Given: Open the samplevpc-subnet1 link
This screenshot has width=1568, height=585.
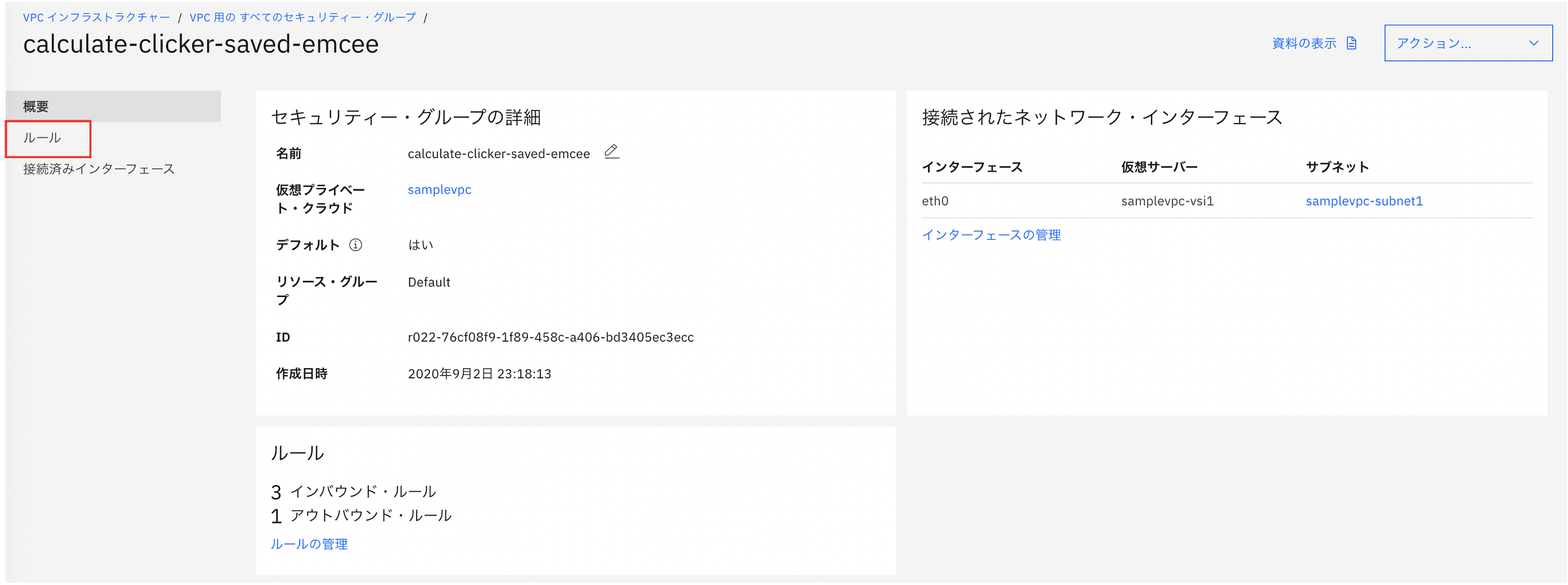Looking at the screenshot, I should click(x=1364, y=201).
